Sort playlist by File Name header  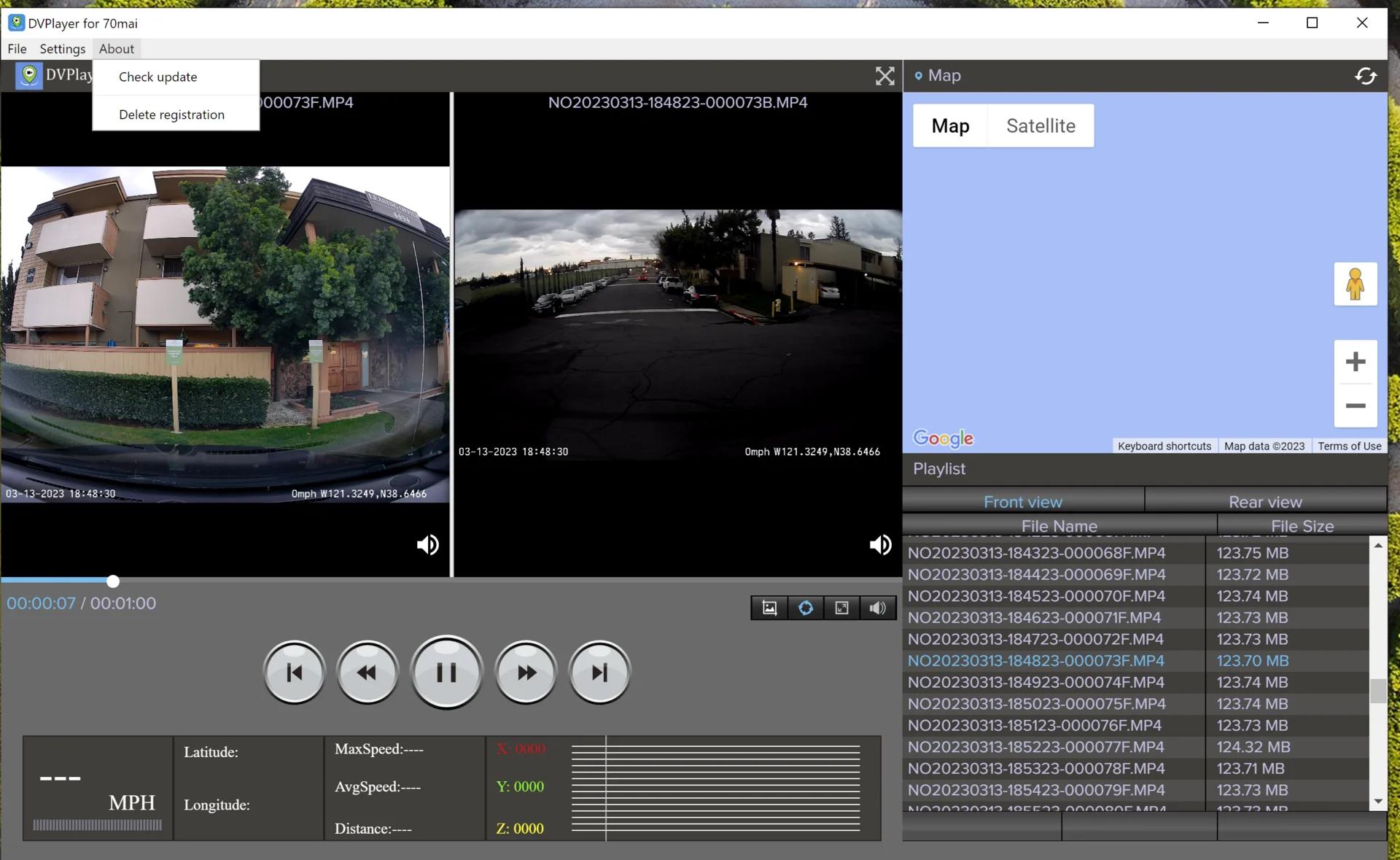[1059, 525]
